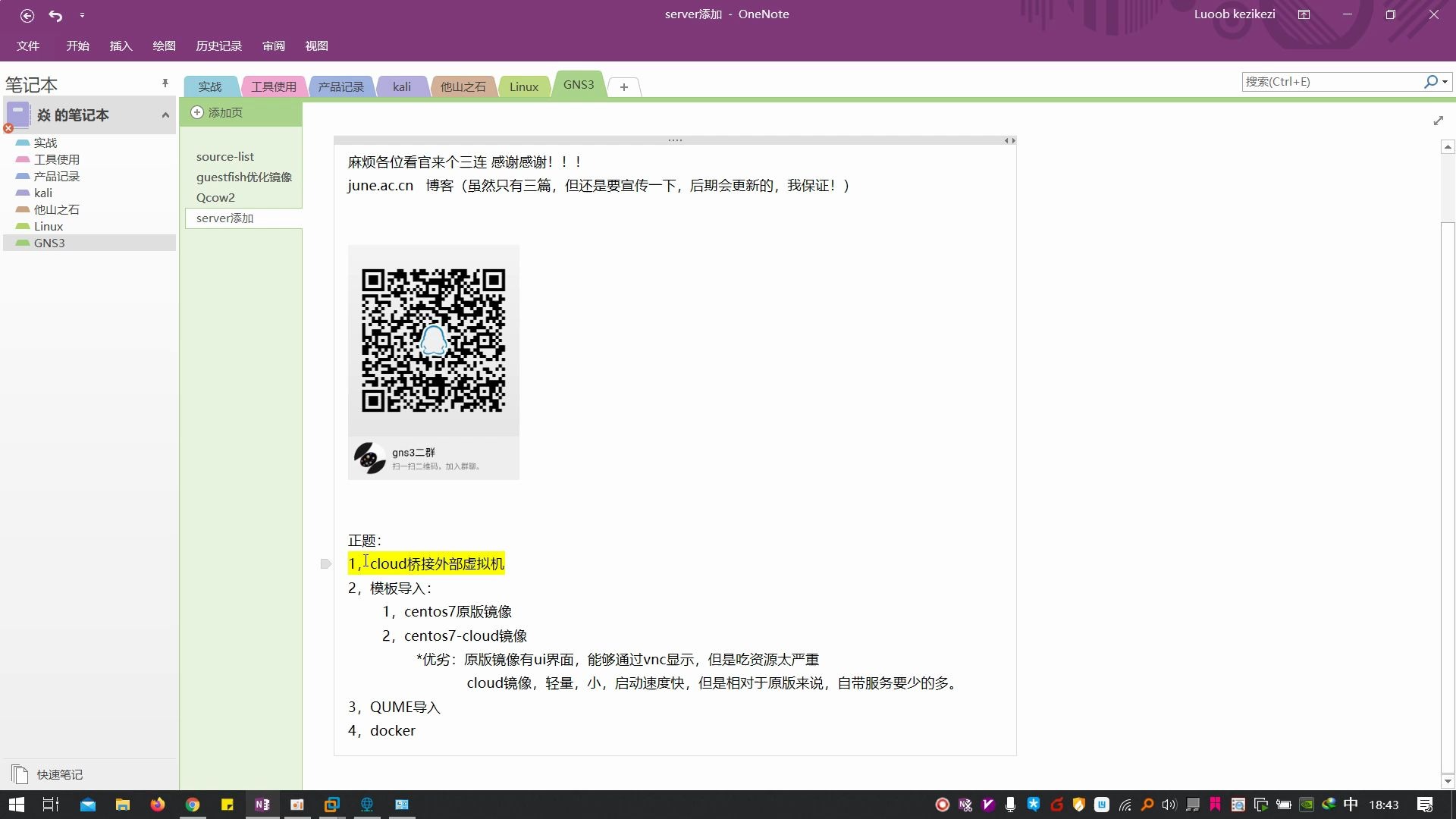Open the 审阅 ribbon tab
Screen dimensions: 1456x819
pyautogui.click(x=273, y=46)
